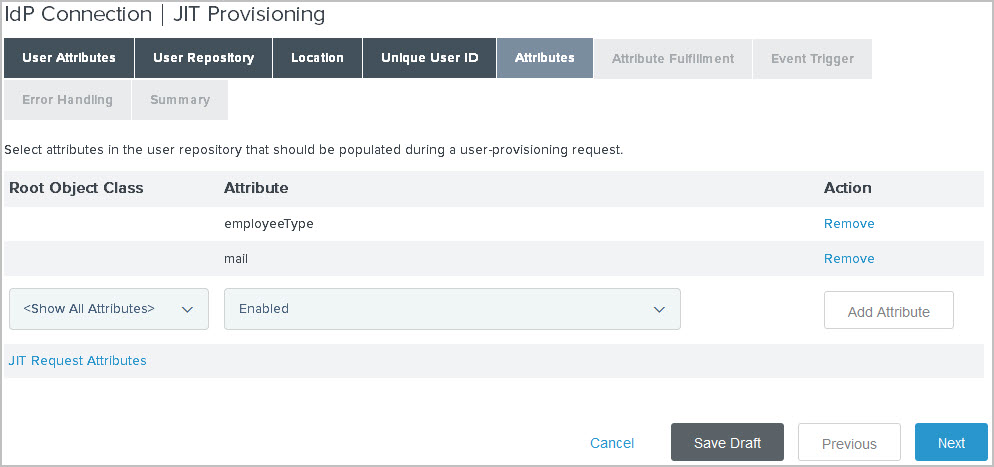
Task: Open the Error Handling tab
Action: [x=67, y=100]
